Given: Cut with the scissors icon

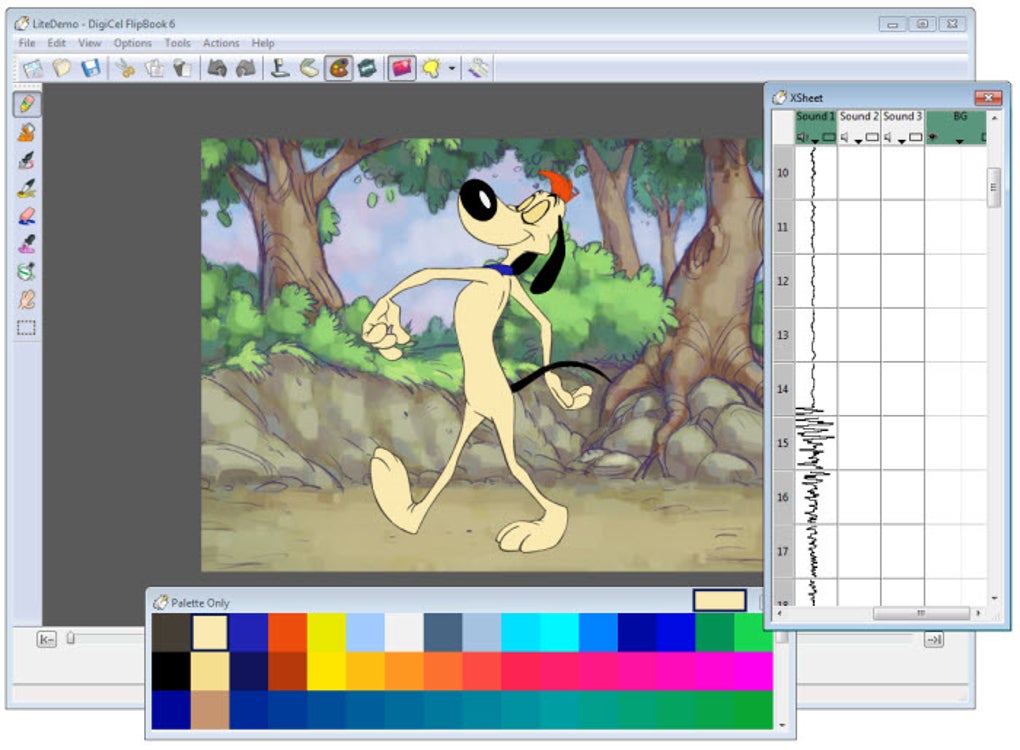Looking at the screenshot, I should coord(124,68).
